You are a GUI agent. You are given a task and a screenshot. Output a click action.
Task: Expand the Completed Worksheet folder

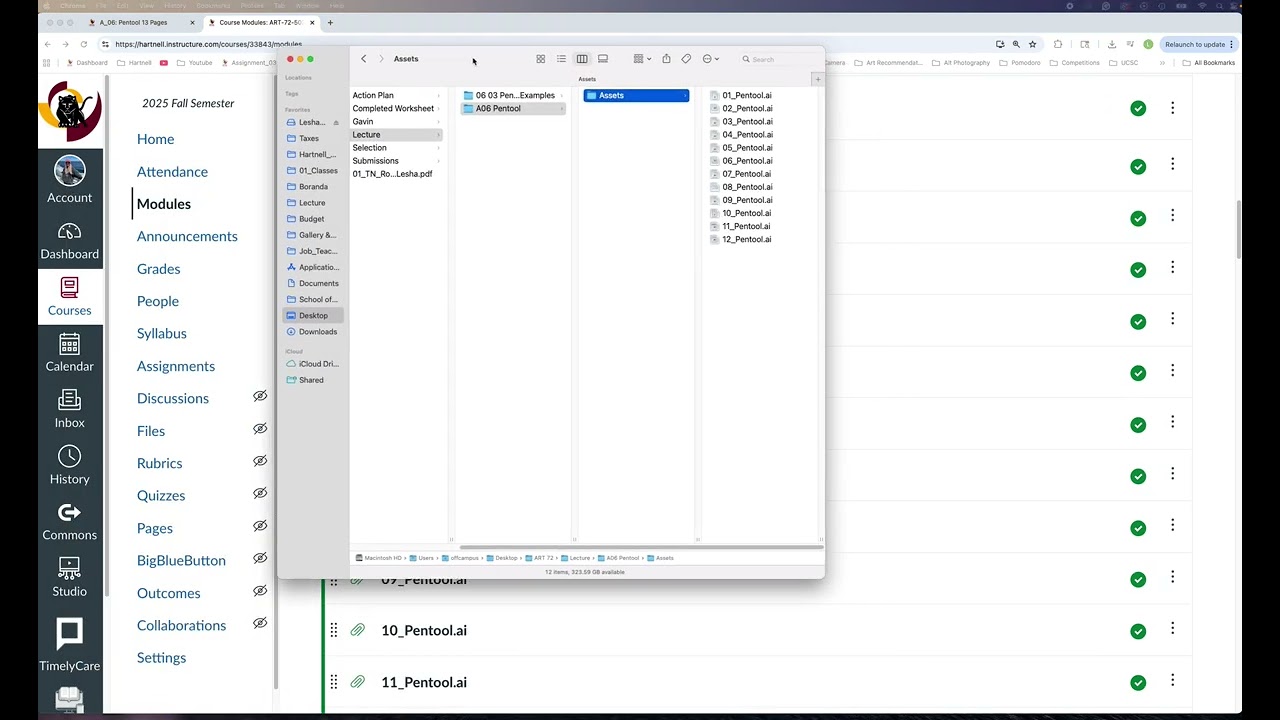[439, 108]
